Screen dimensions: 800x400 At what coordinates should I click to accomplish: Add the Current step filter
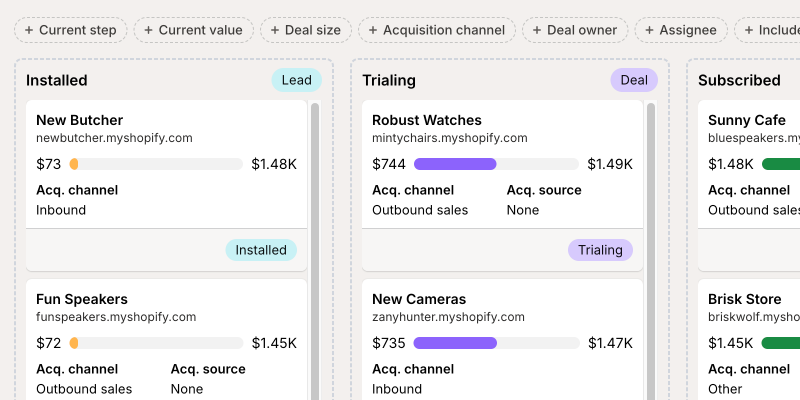[x=70, y=30]
